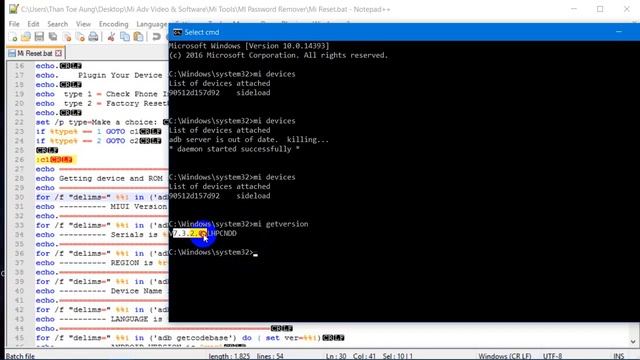Image resolution: width=640 pixels, height=360 pixels.
Task: Click line number 45 in the editor margin
Action: tap(19, 338)
